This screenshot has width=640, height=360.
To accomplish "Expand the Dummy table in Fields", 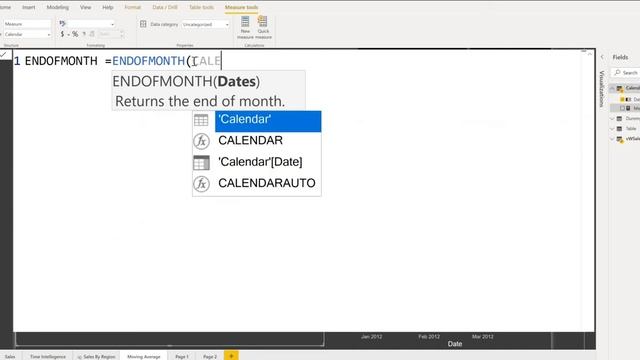I will [x=612, y=118].
